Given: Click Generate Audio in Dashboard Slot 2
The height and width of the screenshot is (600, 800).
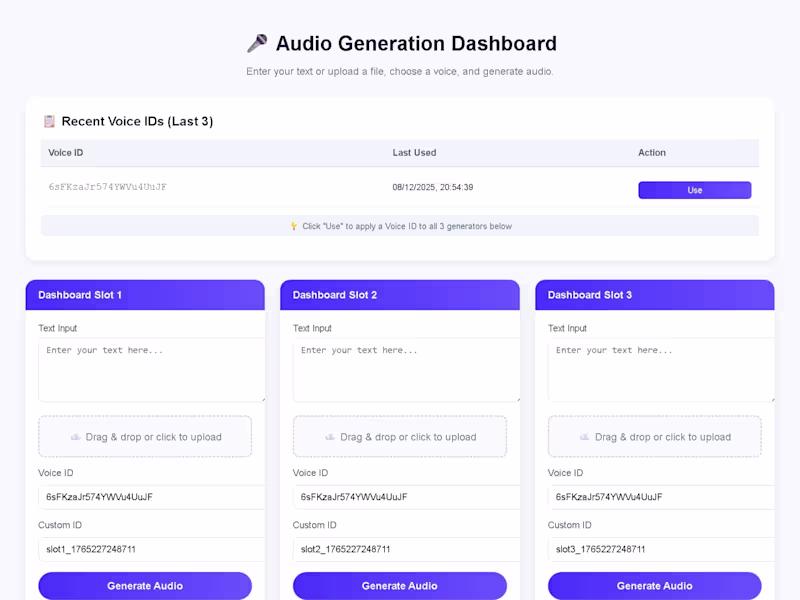Looking at the screenshot, I should 400,586.
